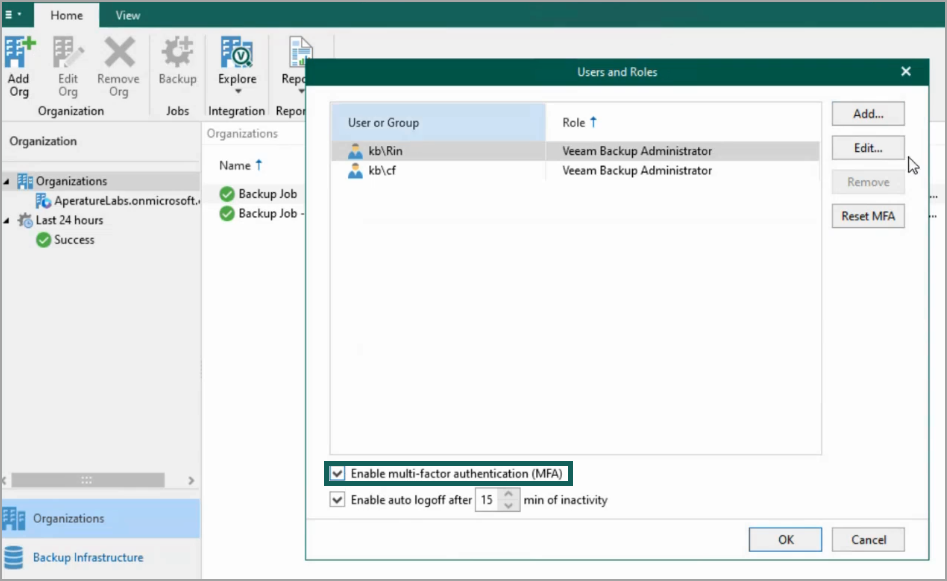Sort jobs by the Name column header
Screen dimensions: 947x581
point(240,165)
